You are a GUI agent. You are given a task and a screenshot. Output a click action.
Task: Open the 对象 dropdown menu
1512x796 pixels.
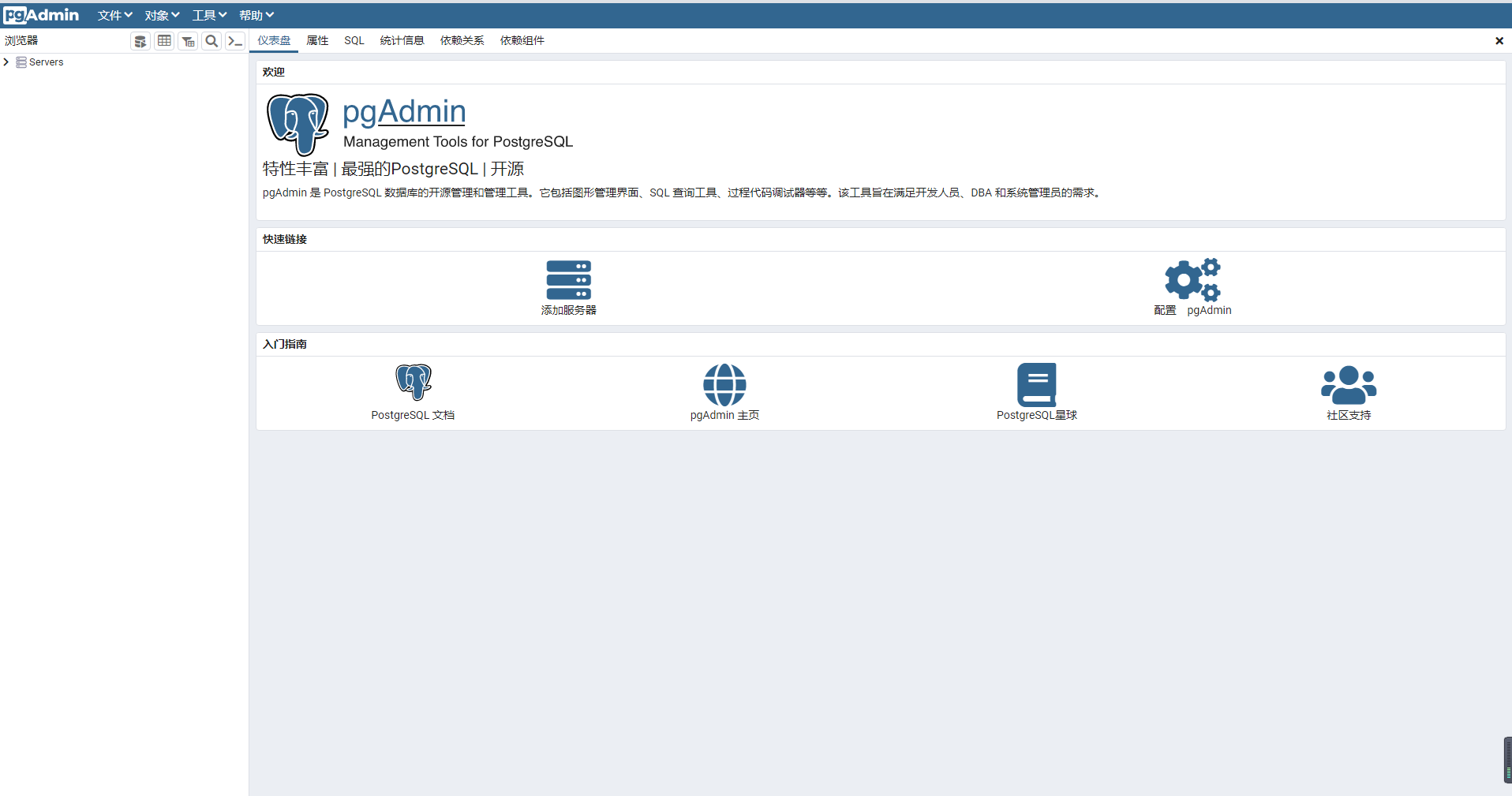(162, 15)
